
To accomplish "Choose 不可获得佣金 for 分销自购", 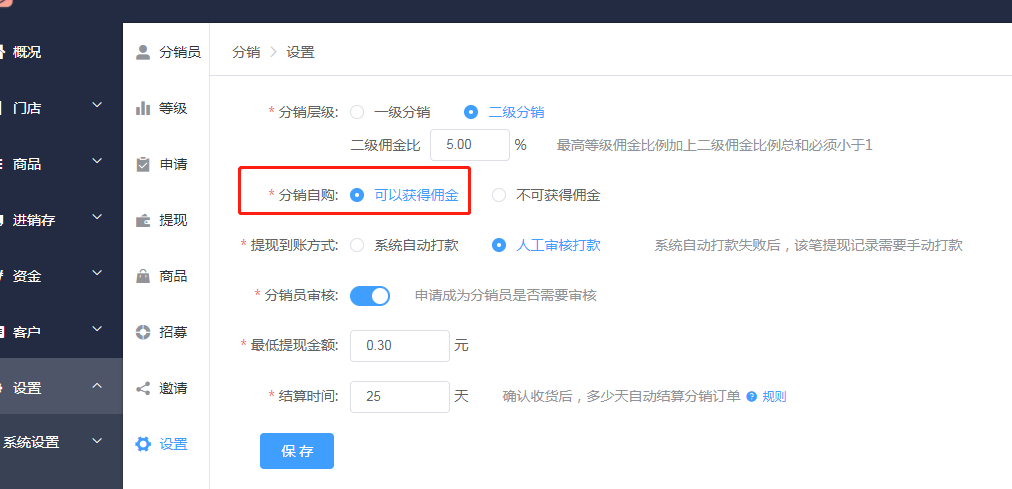I will pos(499,195).
